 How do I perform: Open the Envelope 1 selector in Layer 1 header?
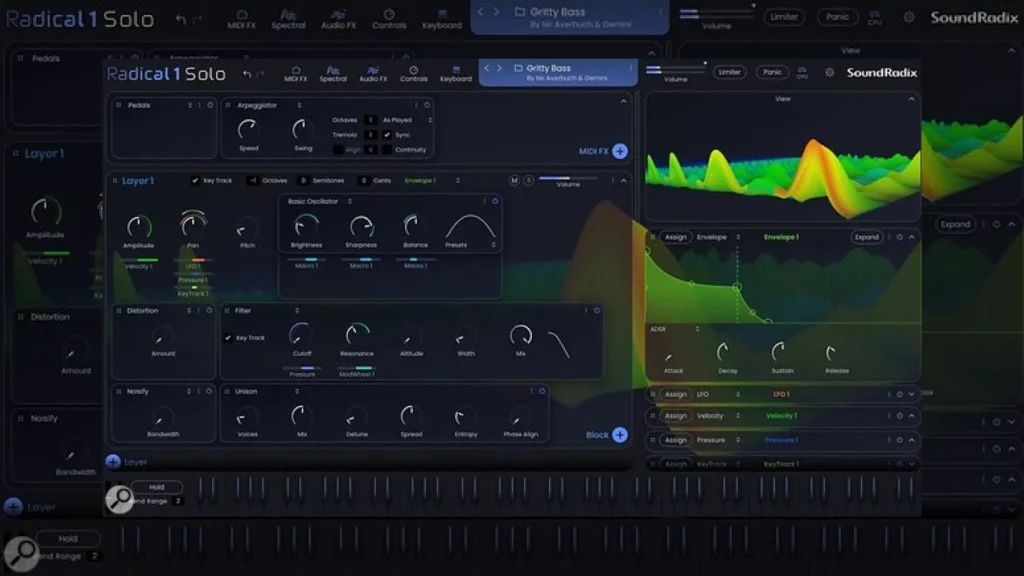tap(432, 180)
